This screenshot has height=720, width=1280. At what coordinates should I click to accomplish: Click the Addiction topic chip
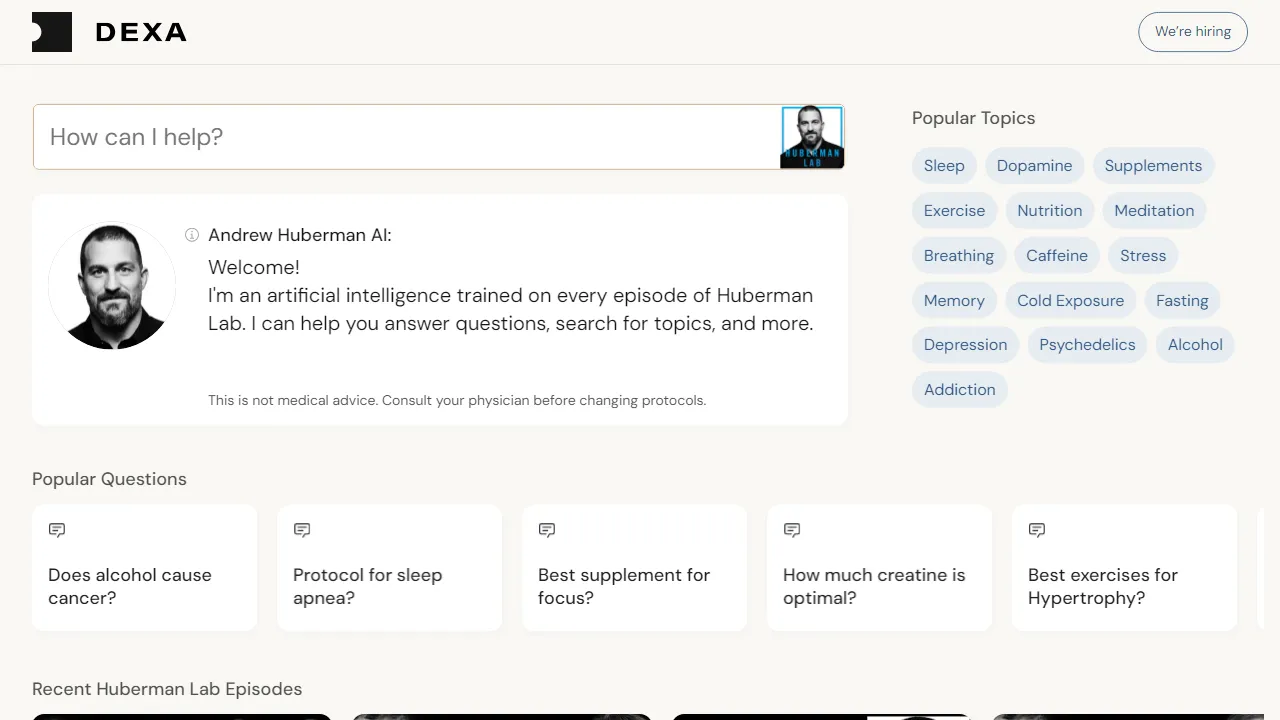click(x=959, y=390)
